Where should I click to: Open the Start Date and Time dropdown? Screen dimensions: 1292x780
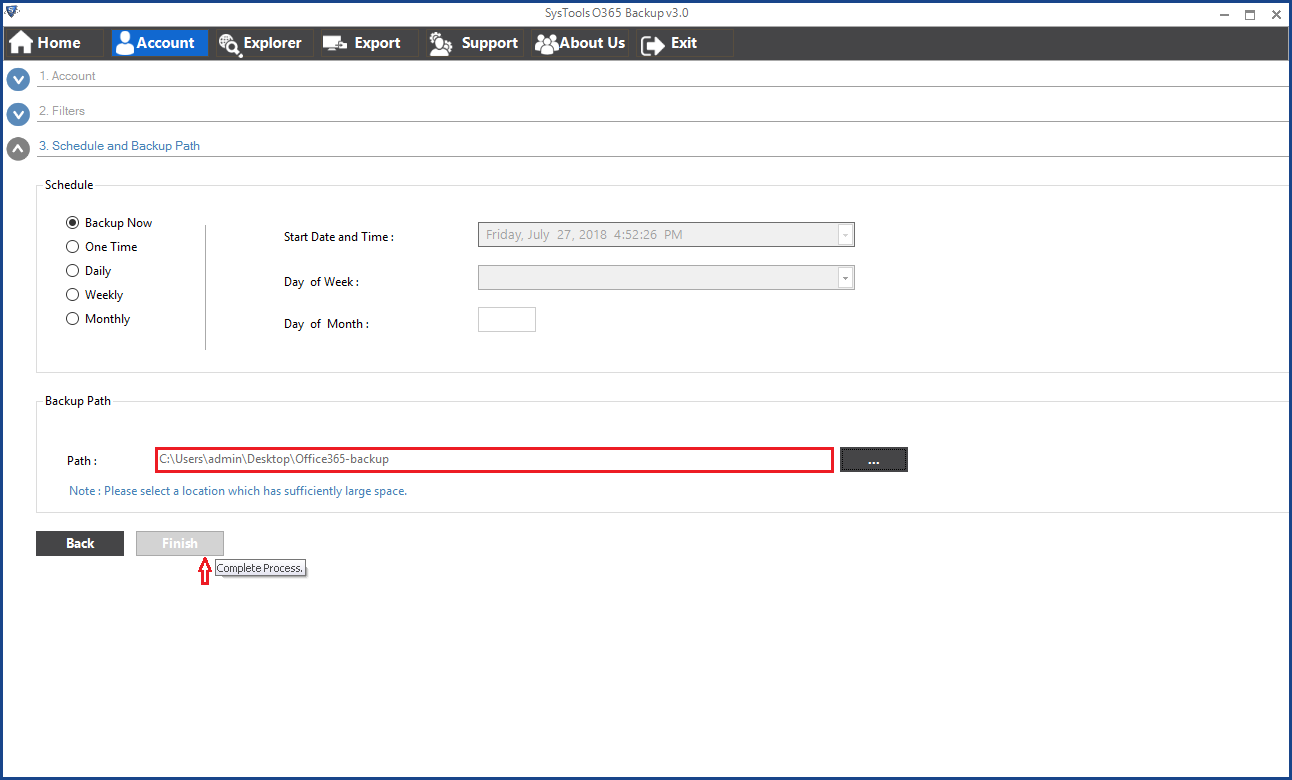coord(846,235)
